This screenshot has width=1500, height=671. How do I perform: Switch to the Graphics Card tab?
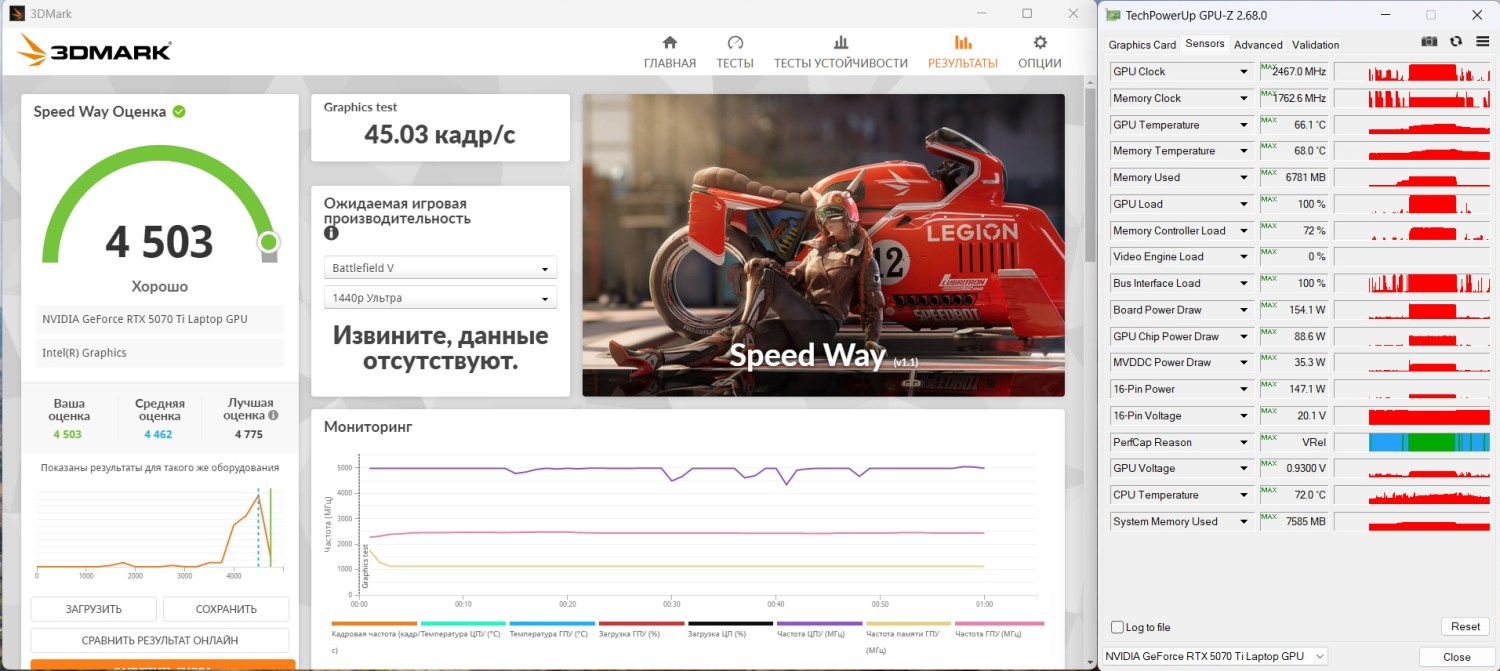pos(1142,44)
